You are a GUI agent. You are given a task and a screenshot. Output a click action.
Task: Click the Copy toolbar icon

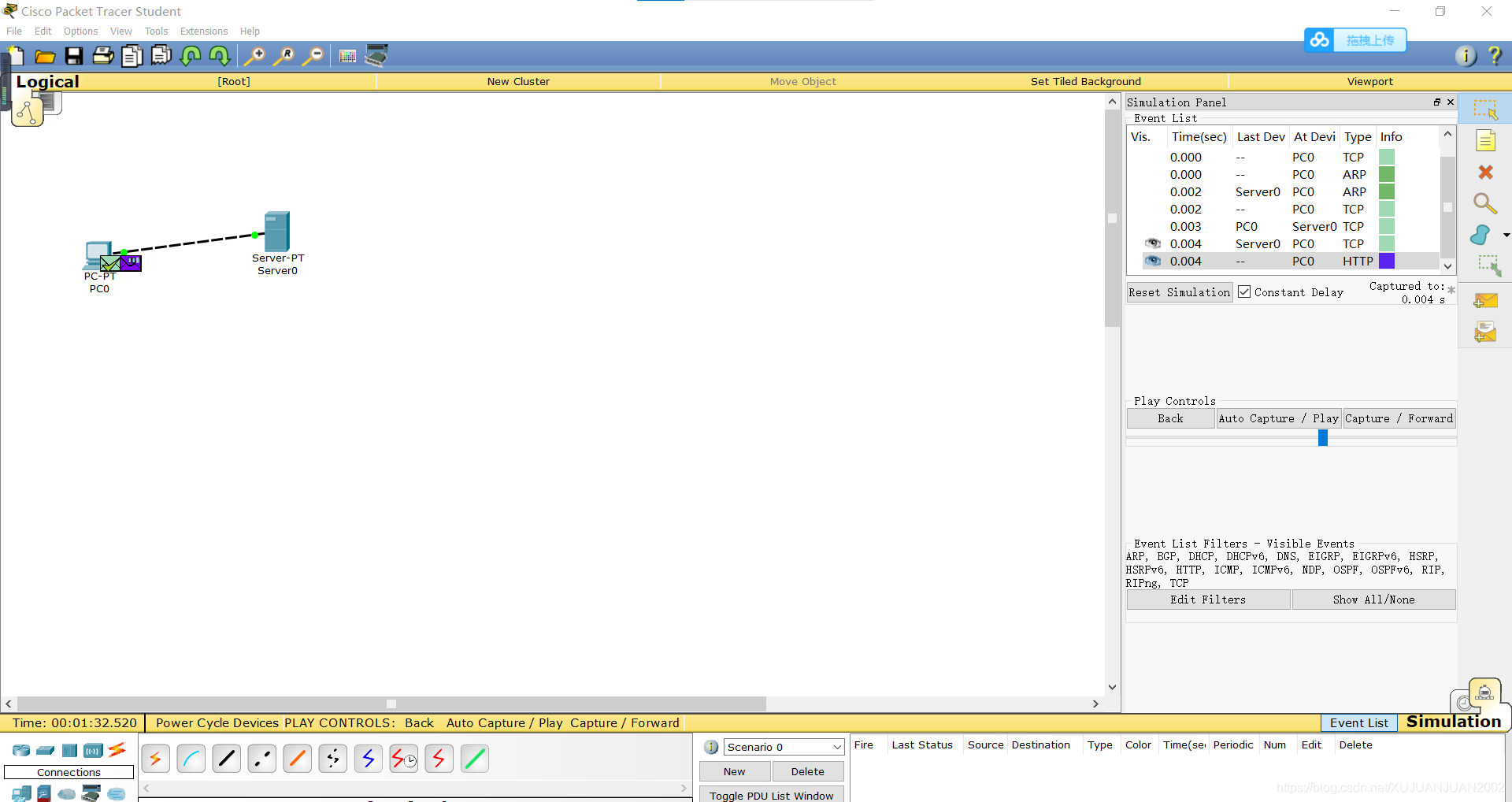click(x=132, y=56)
